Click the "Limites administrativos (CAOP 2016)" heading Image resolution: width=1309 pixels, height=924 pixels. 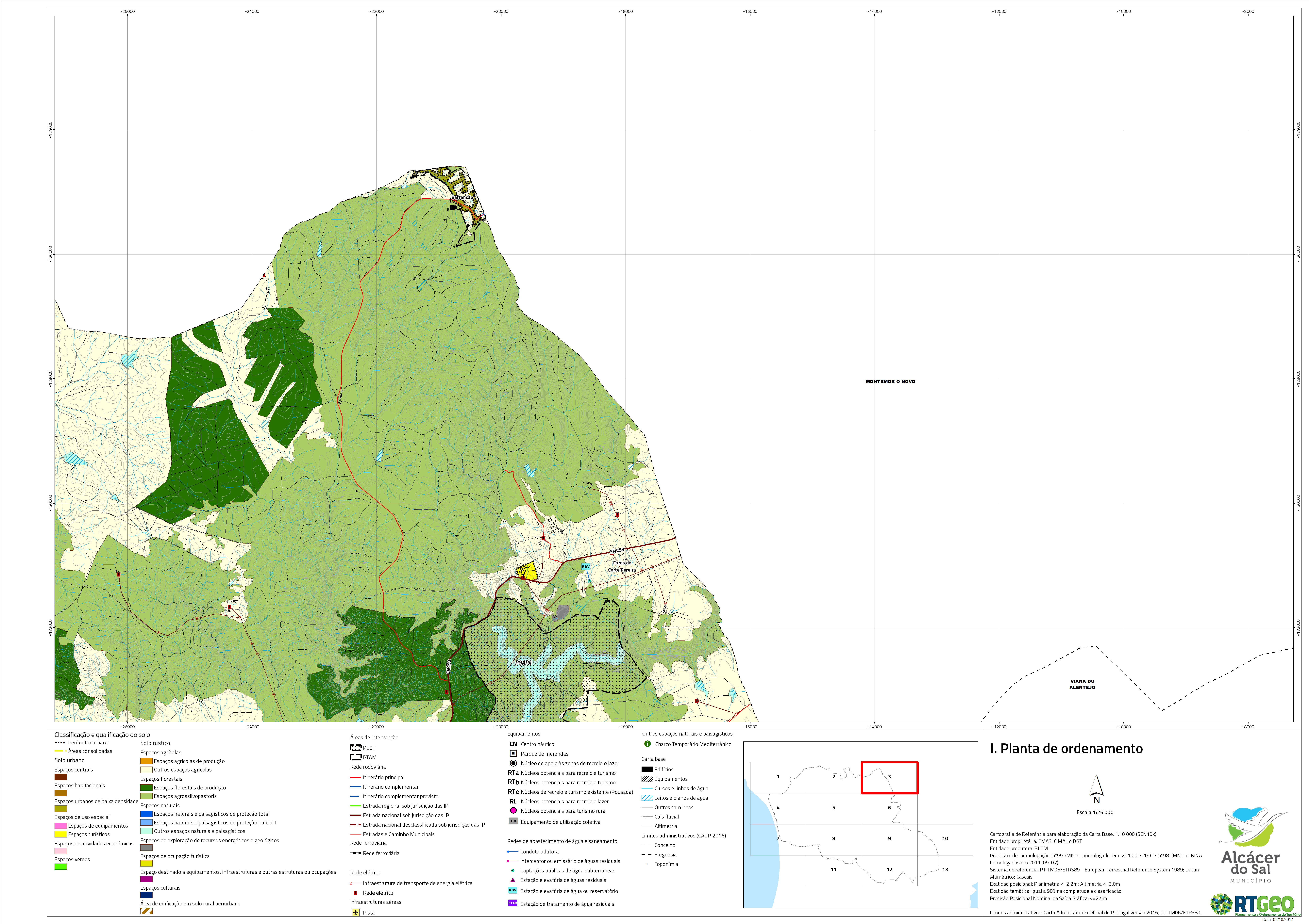[x=684, y=836]
